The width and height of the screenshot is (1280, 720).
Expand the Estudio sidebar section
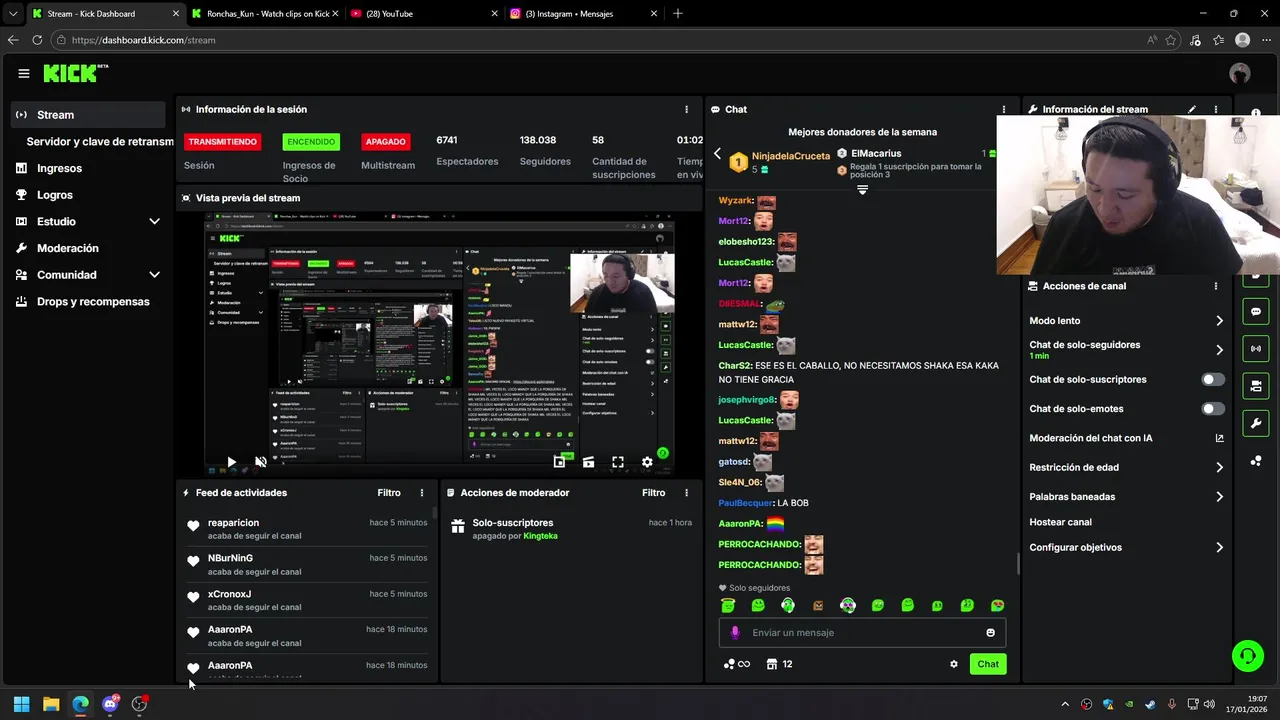tap(154, 221)
